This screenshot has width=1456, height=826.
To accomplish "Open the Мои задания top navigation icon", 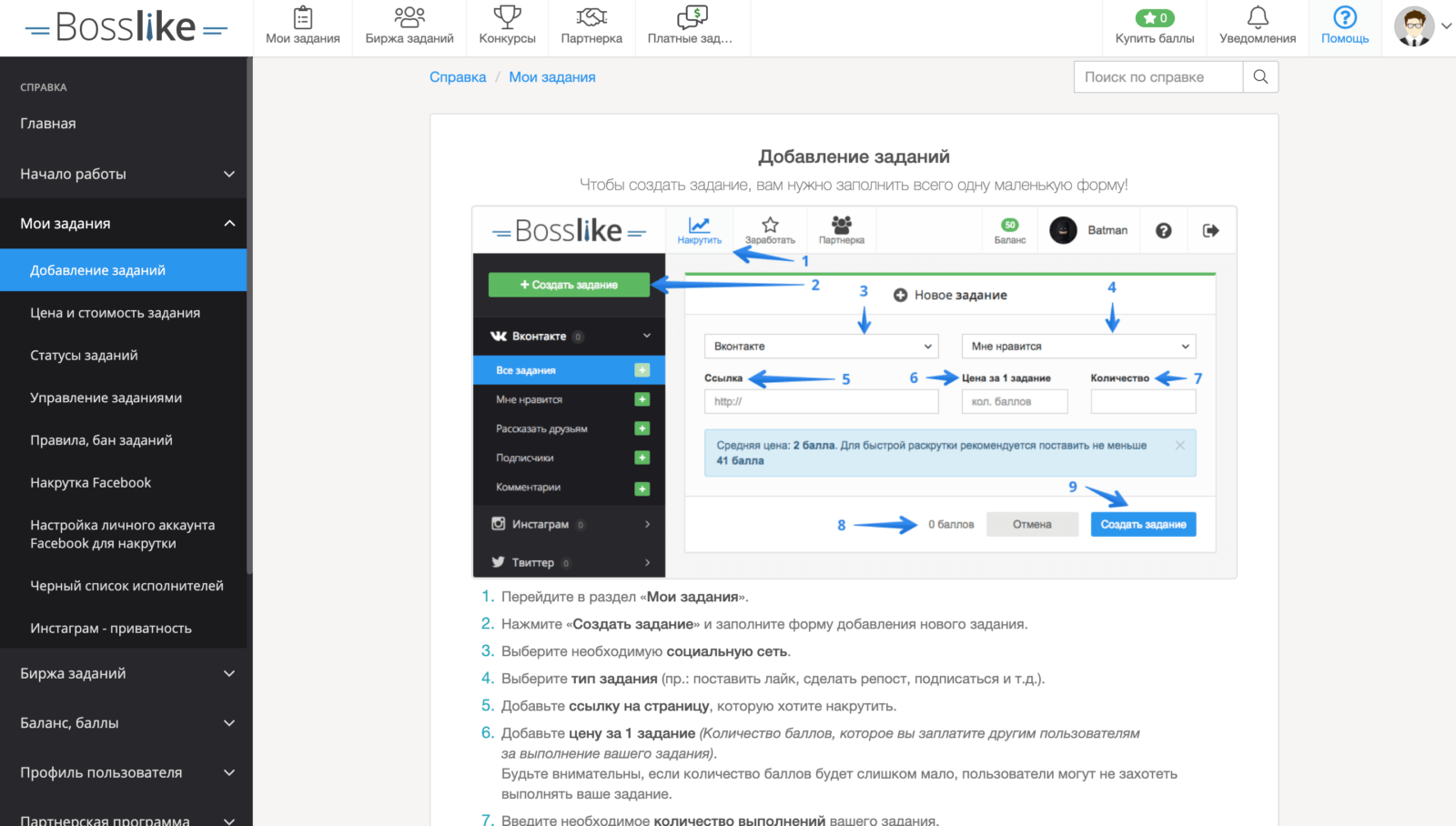I will tap(303, 17).
